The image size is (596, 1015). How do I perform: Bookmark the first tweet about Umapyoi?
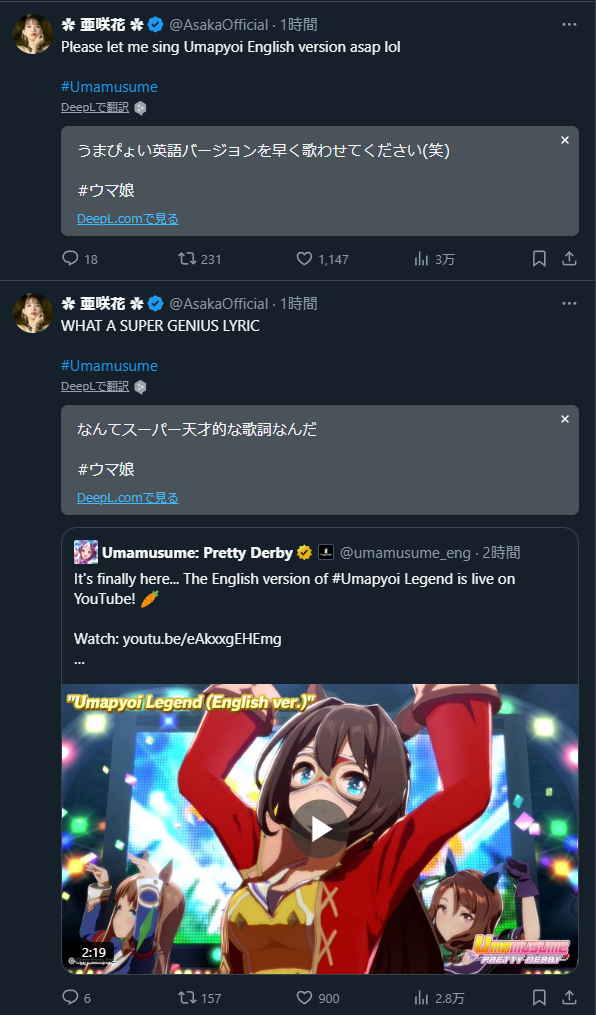(x=539, y=259)
